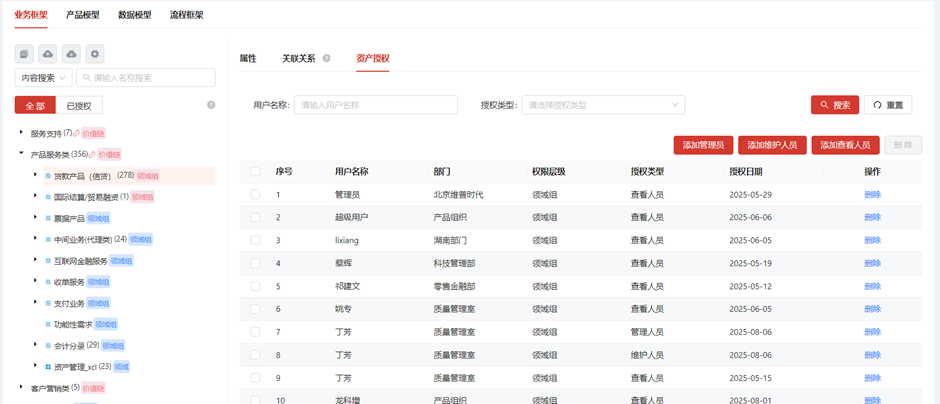
Task: Click the square node icon before 资产管理_xcl
Action: pos(48,366)
